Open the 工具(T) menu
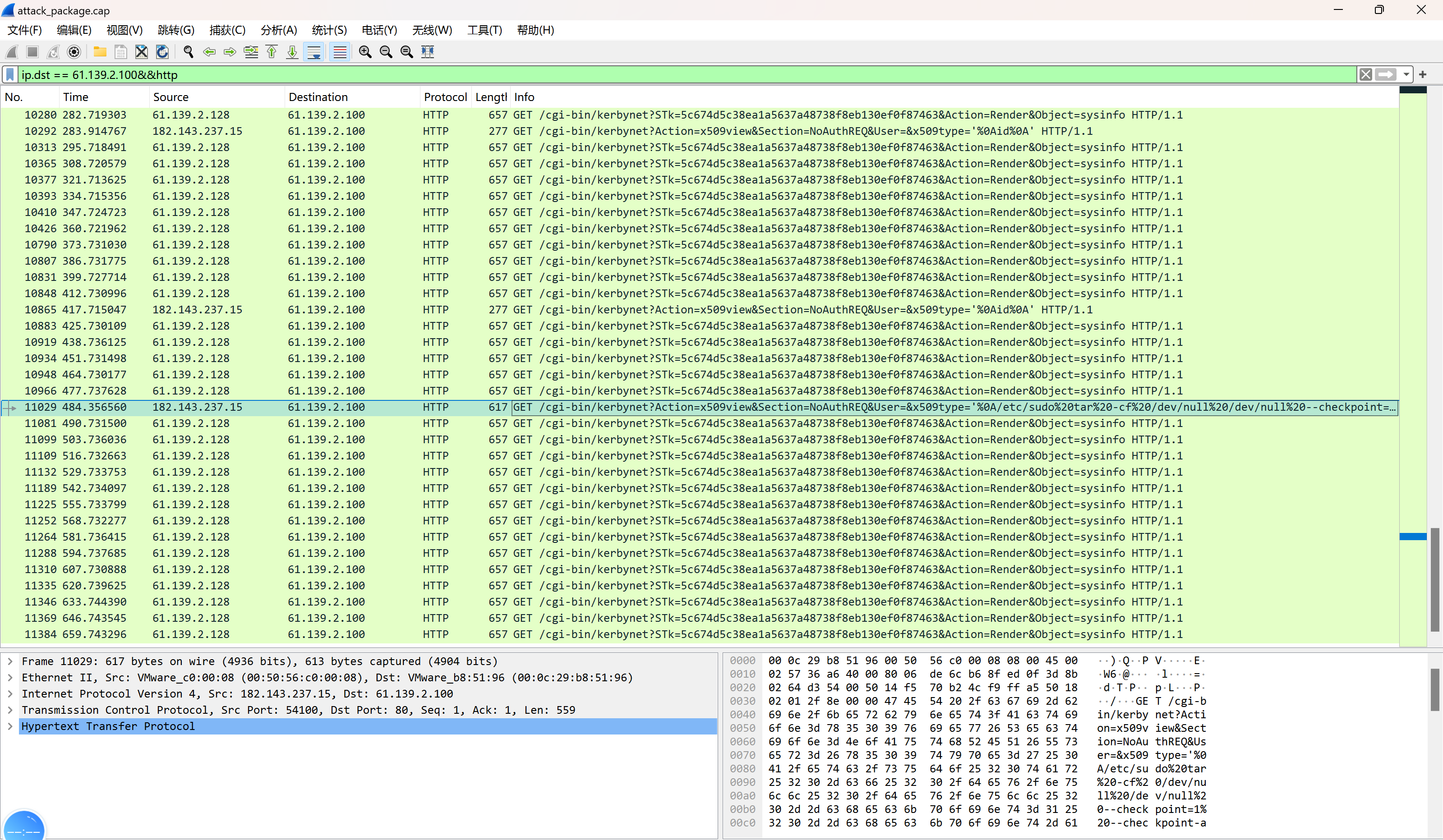Image resolution: width=1443 pixels, height=840 pixels. pos(484,30)
